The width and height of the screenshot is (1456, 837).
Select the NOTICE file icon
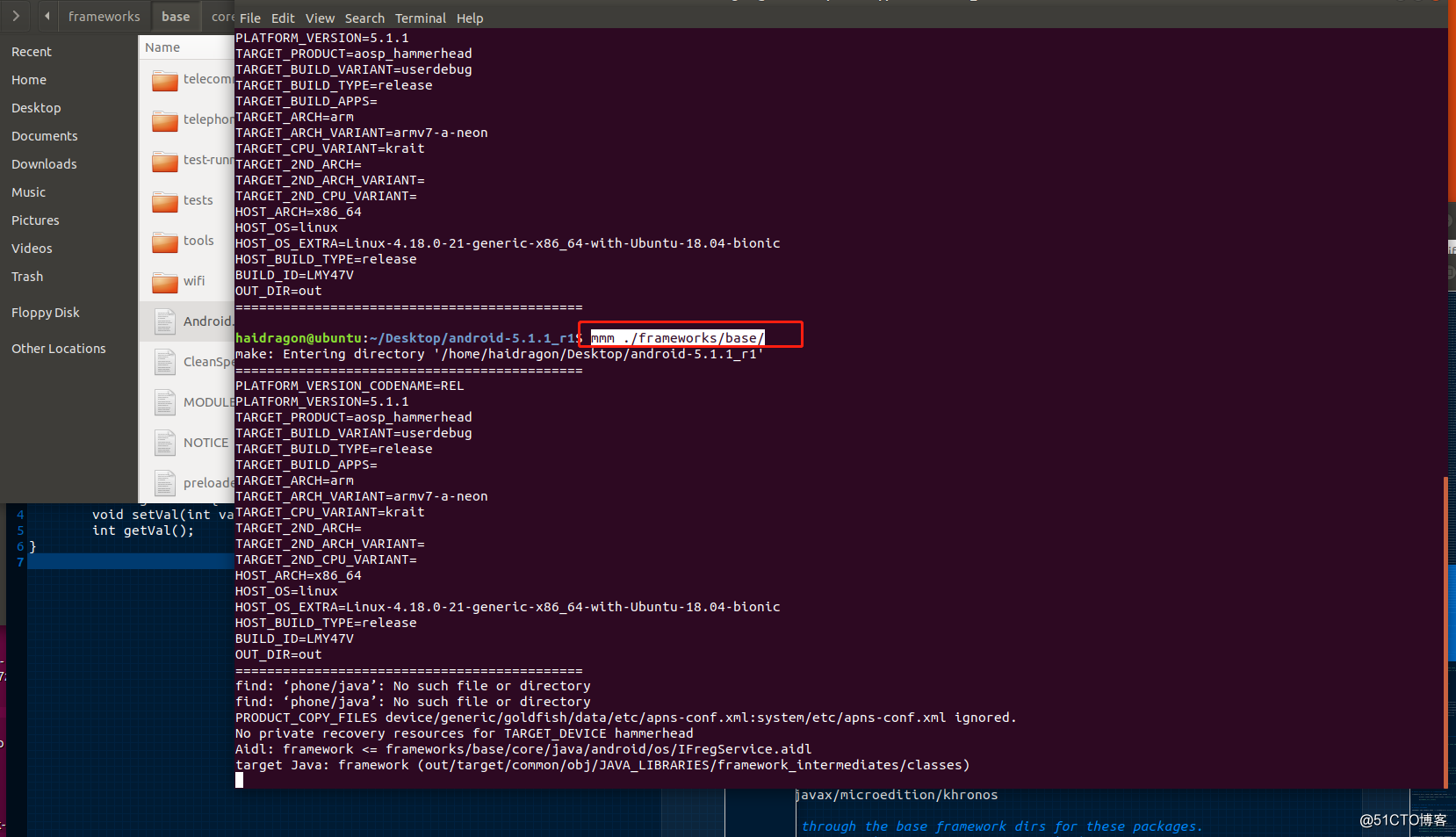164,443
